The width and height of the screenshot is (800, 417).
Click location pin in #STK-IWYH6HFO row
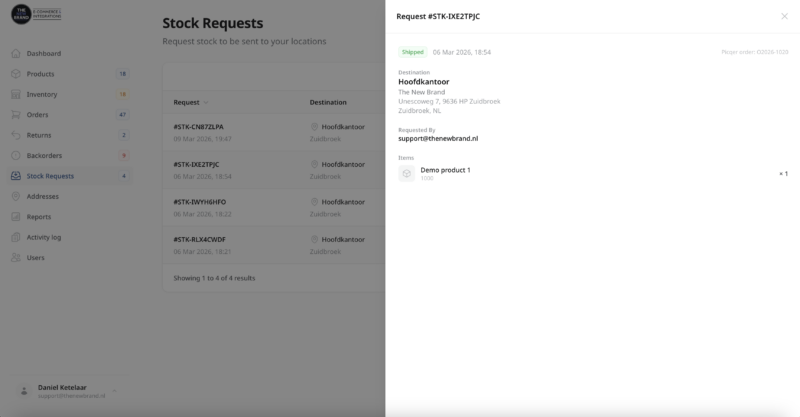point(314,202)
